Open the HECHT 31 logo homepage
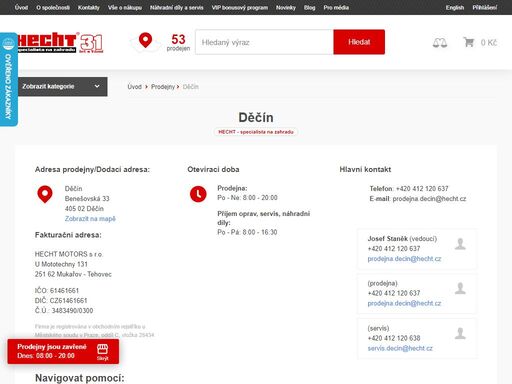 point(60,42)
